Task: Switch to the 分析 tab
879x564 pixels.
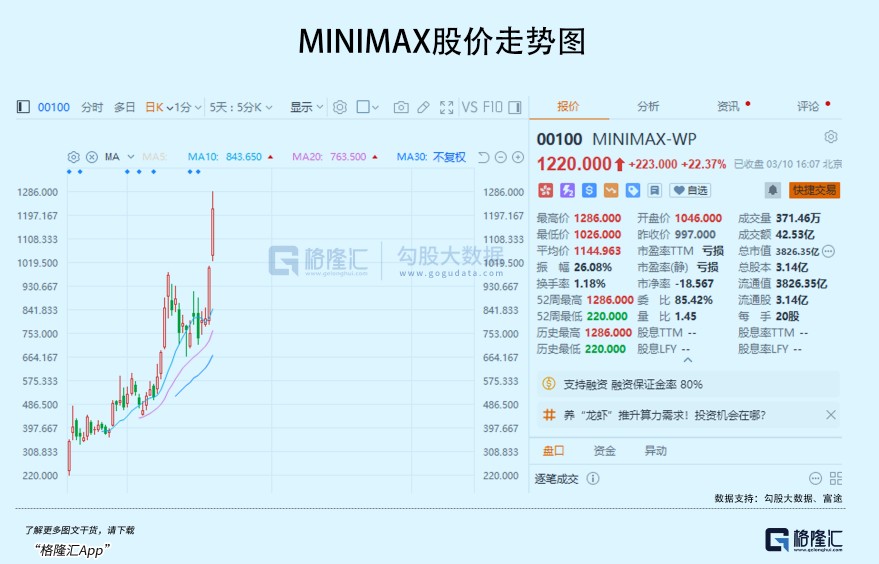Action: click(648, 107)
